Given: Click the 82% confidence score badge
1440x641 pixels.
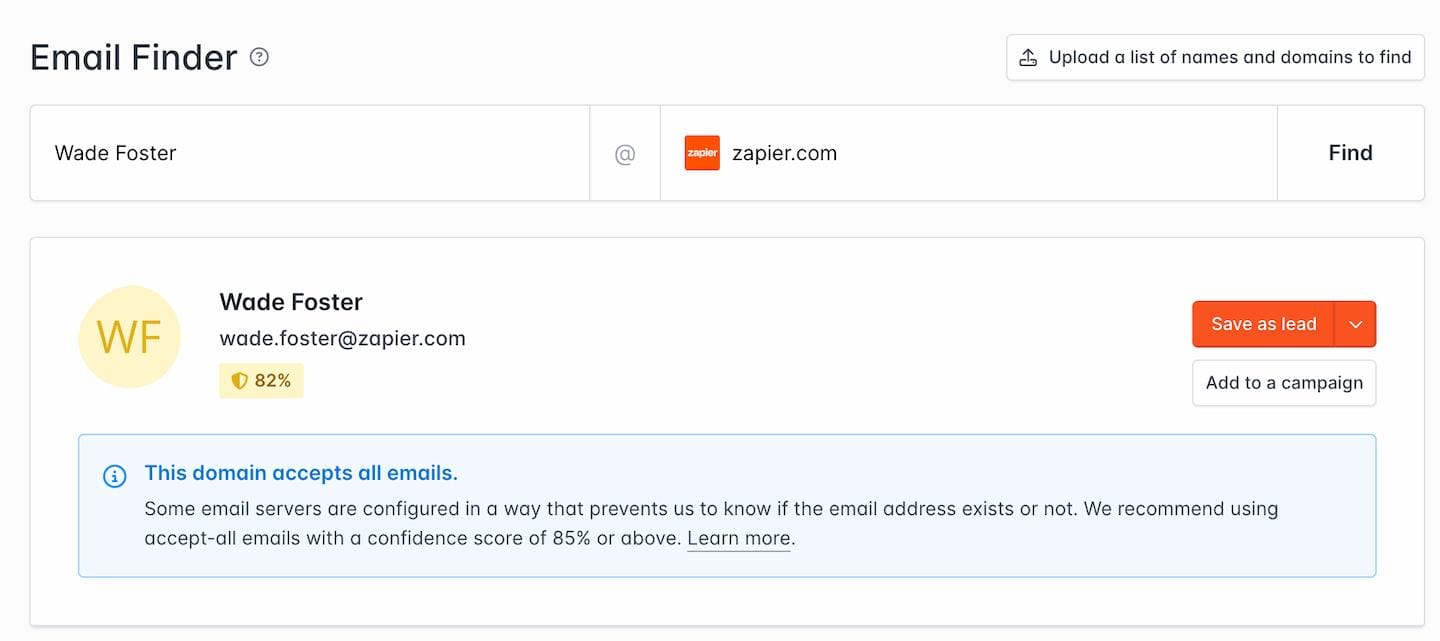Looking at the screenshot, I should click(261, 380).
